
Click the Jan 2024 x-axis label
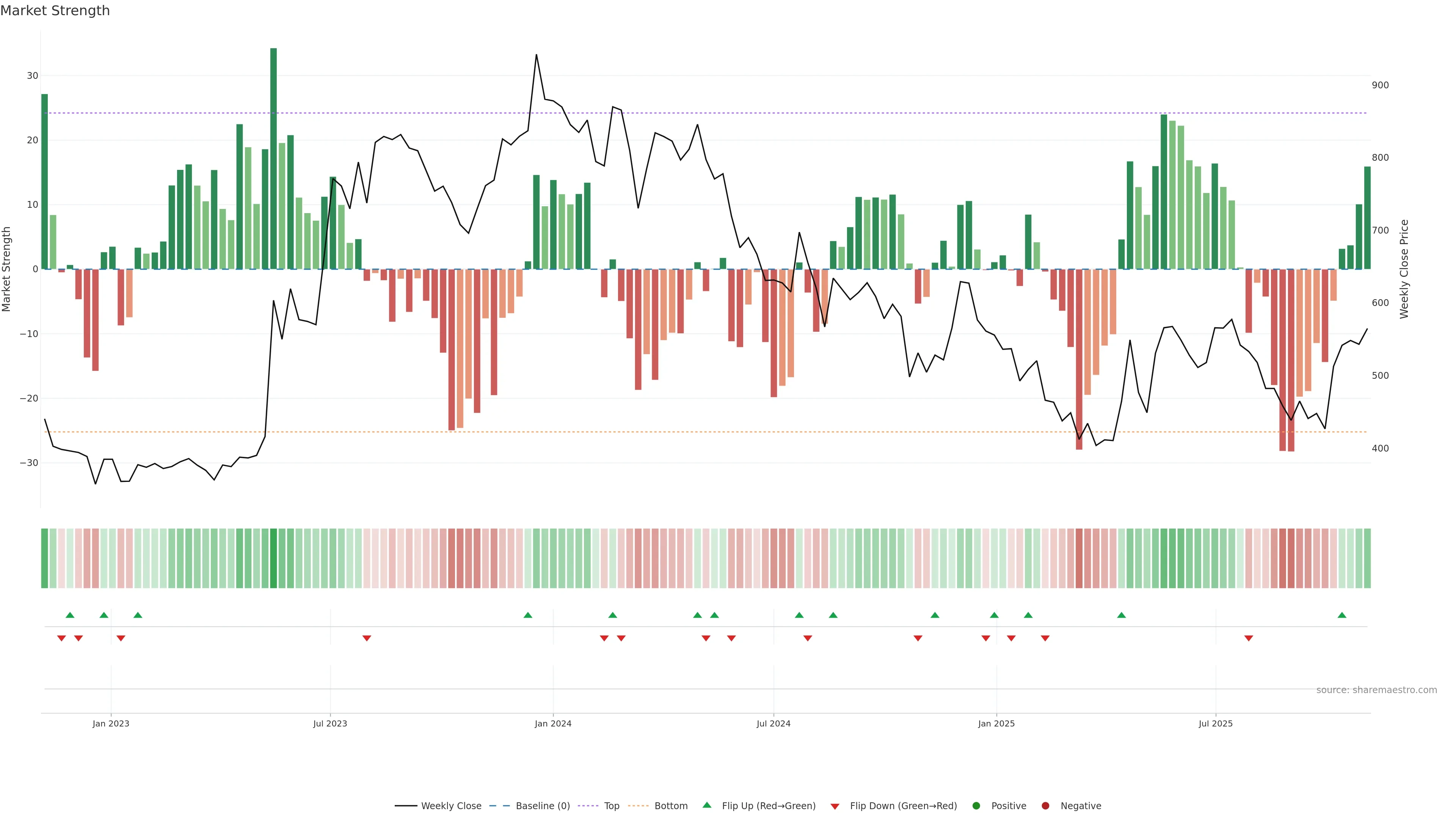(553, 723)
